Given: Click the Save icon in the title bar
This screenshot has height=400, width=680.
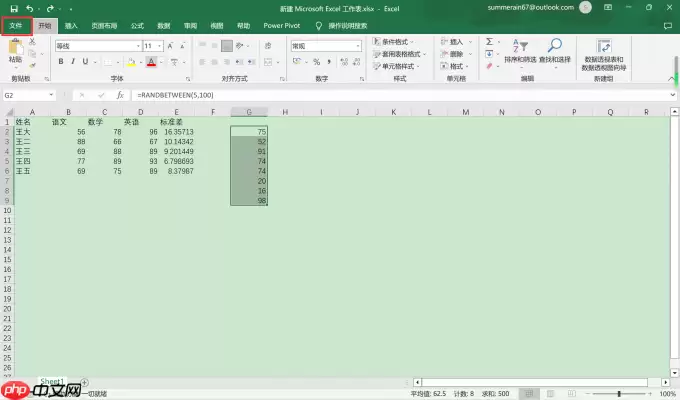Looking at the screenshot, I should [x=14, y=8].
